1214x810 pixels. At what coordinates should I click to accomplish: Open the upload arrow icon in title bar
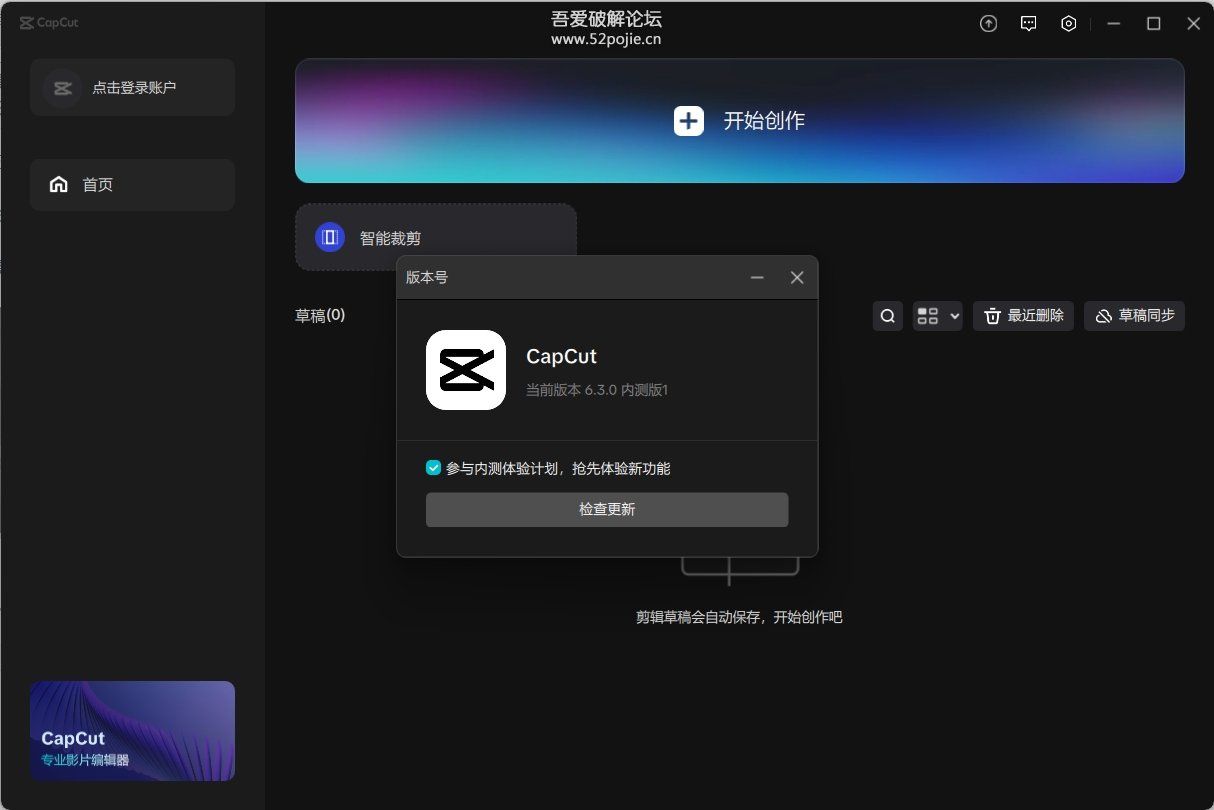[x=988, y=24]
